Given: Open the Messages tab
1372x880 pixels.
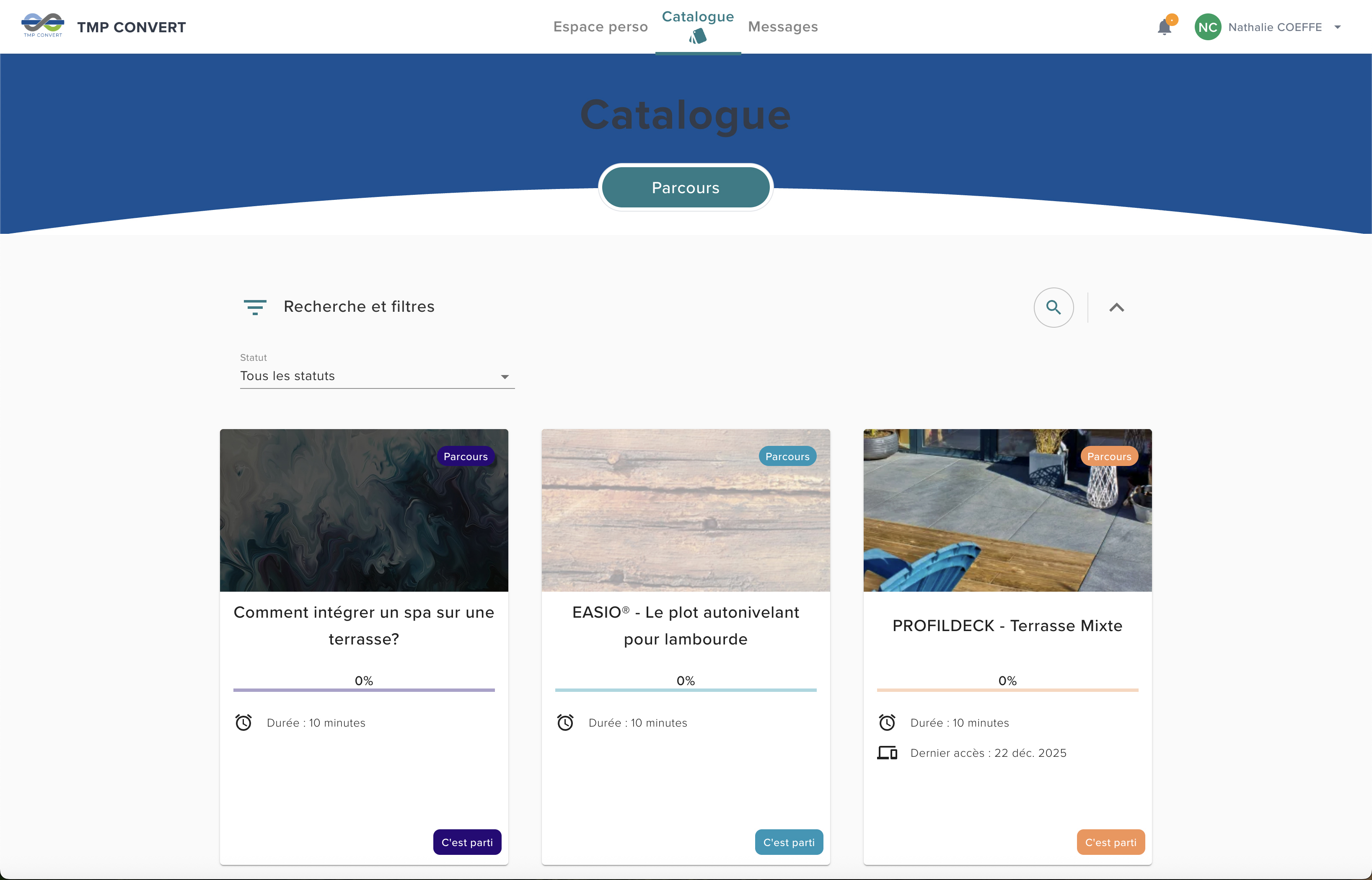Looking at the screenshot, I should 783,27.
